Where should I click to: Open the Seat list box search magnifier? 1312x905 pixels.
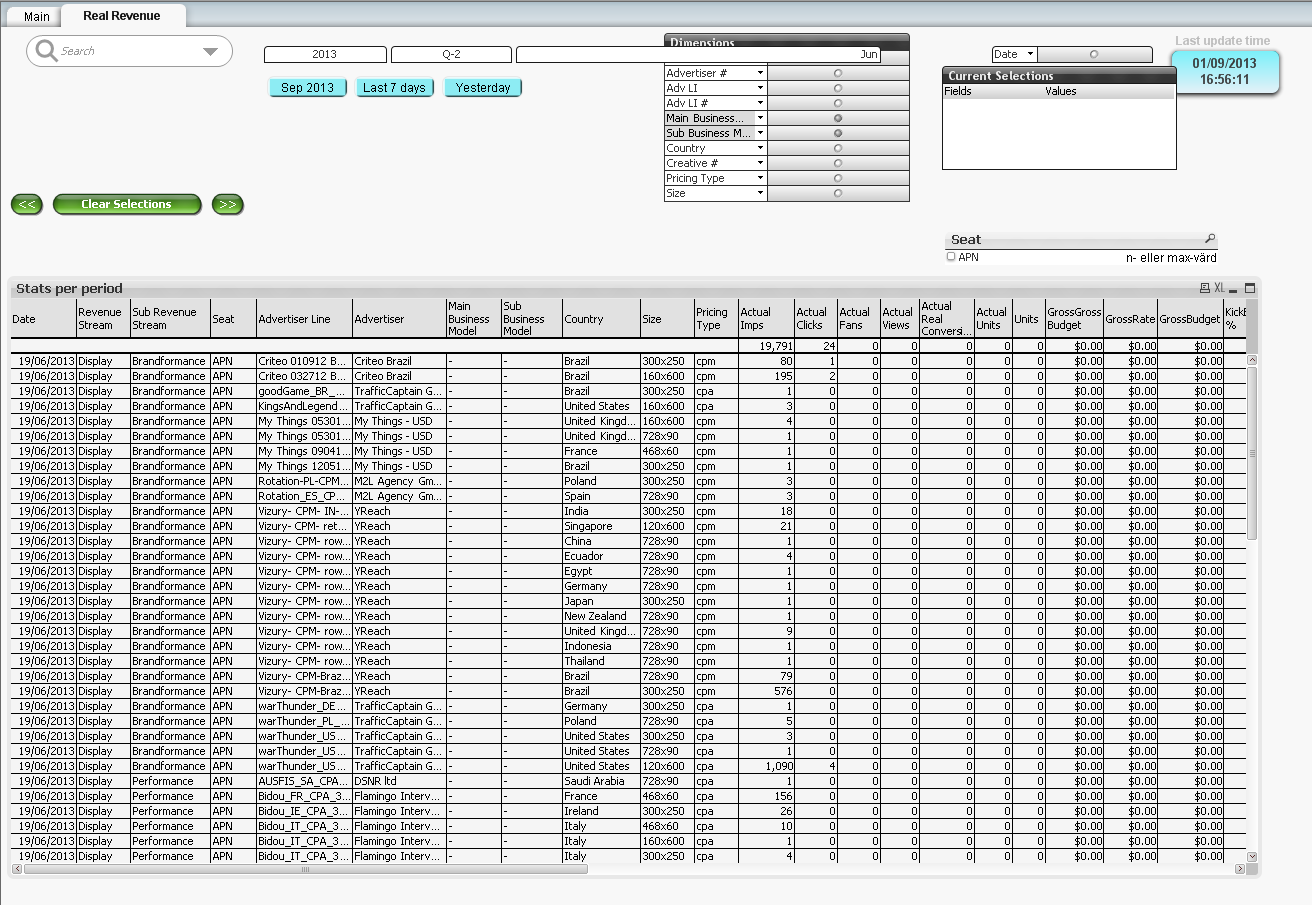coord(1210,239)
